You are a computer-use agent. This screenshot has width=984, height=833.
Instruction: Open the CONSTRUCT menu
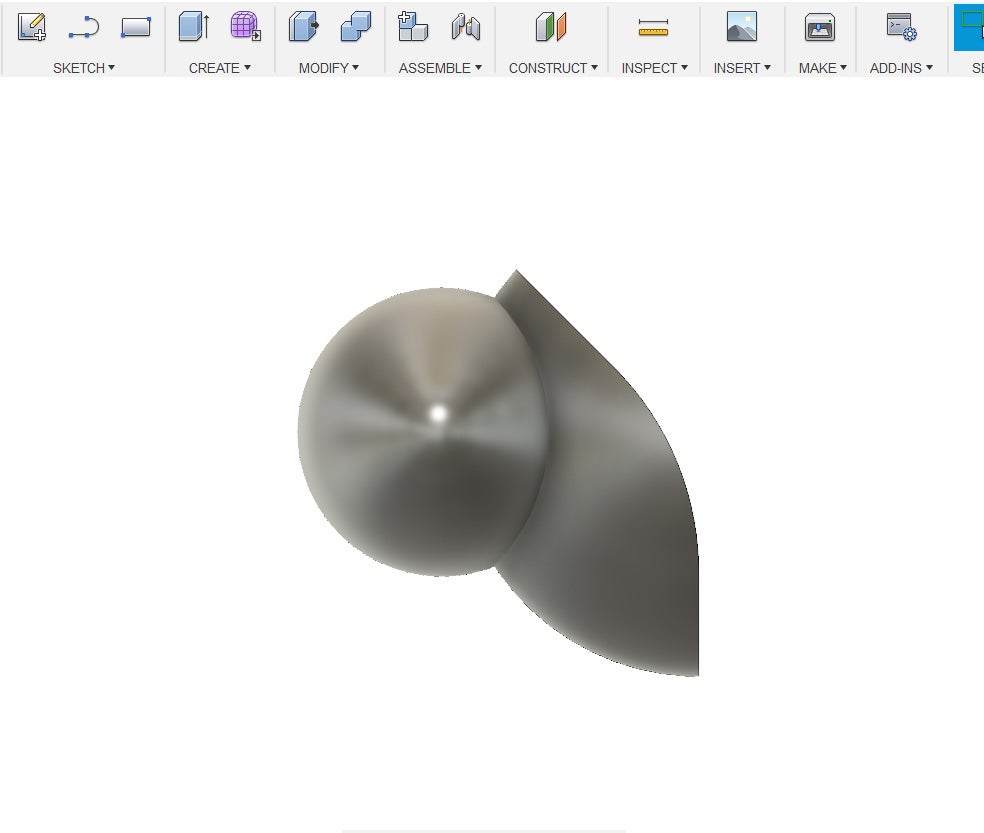click(x=552, y=68)
